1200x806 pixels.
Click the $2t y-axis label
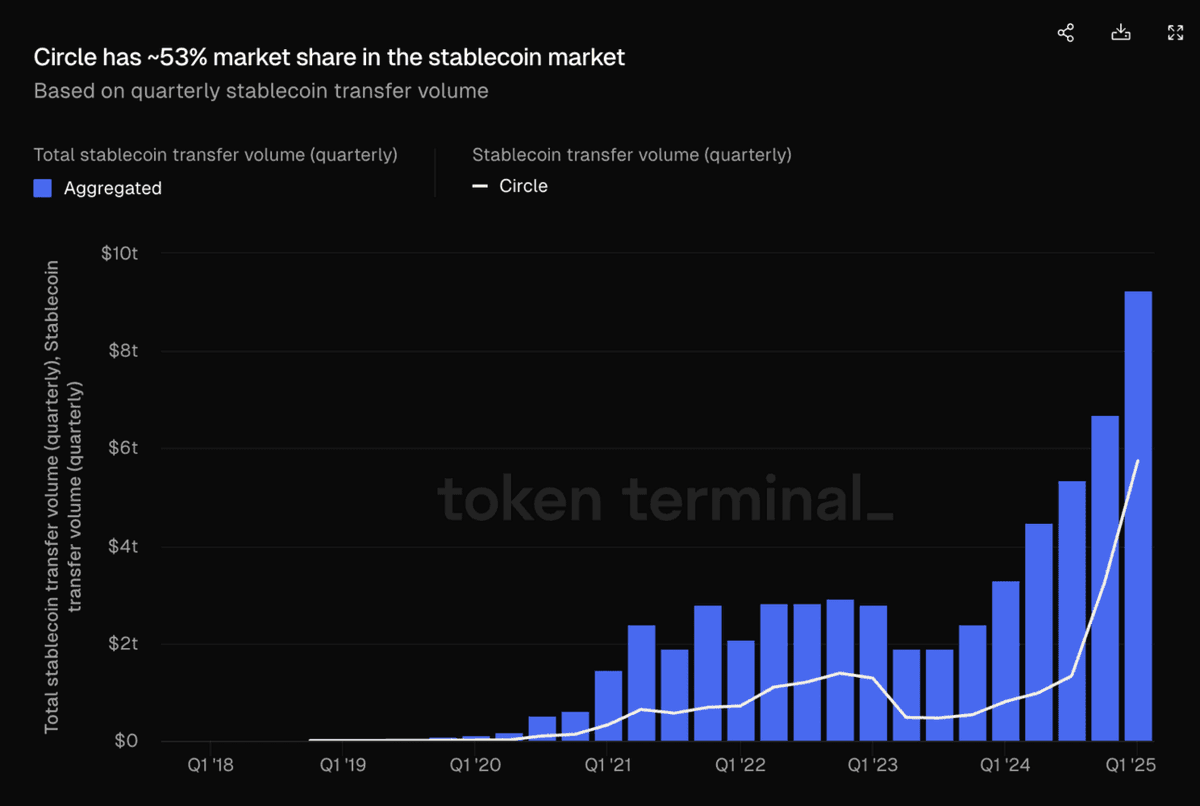point(122,644)
